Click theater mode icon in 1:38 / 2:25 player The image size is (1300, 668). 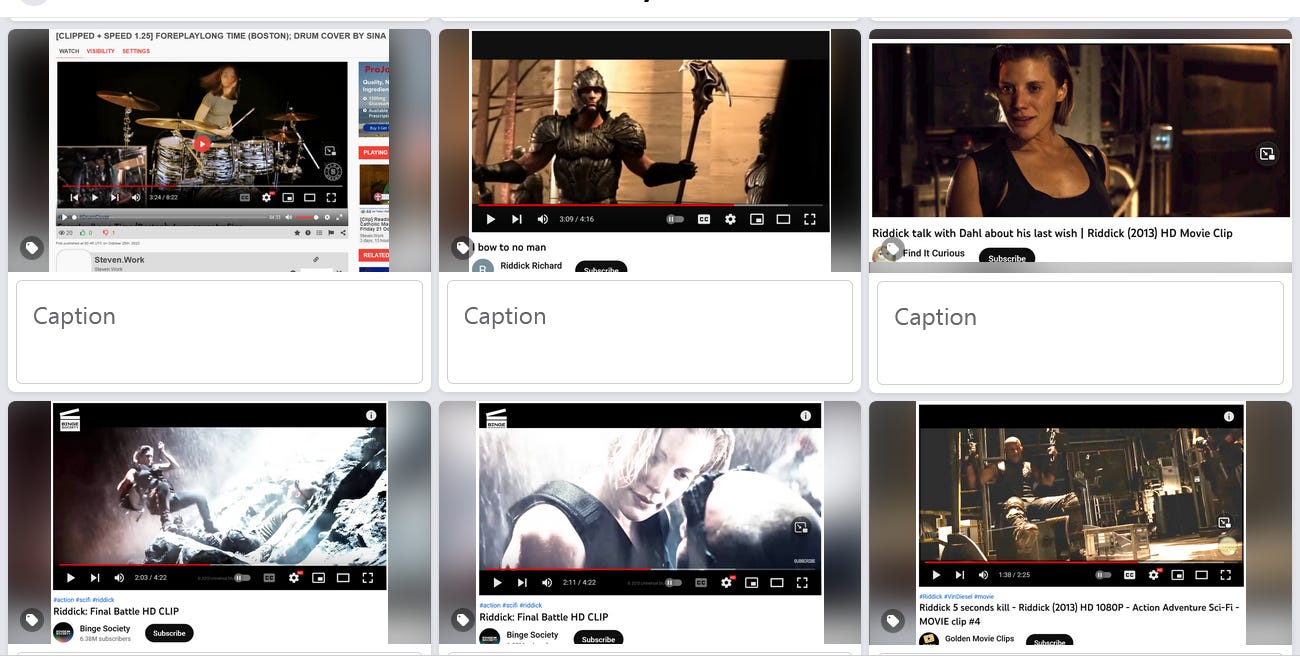coord(1203,575)
